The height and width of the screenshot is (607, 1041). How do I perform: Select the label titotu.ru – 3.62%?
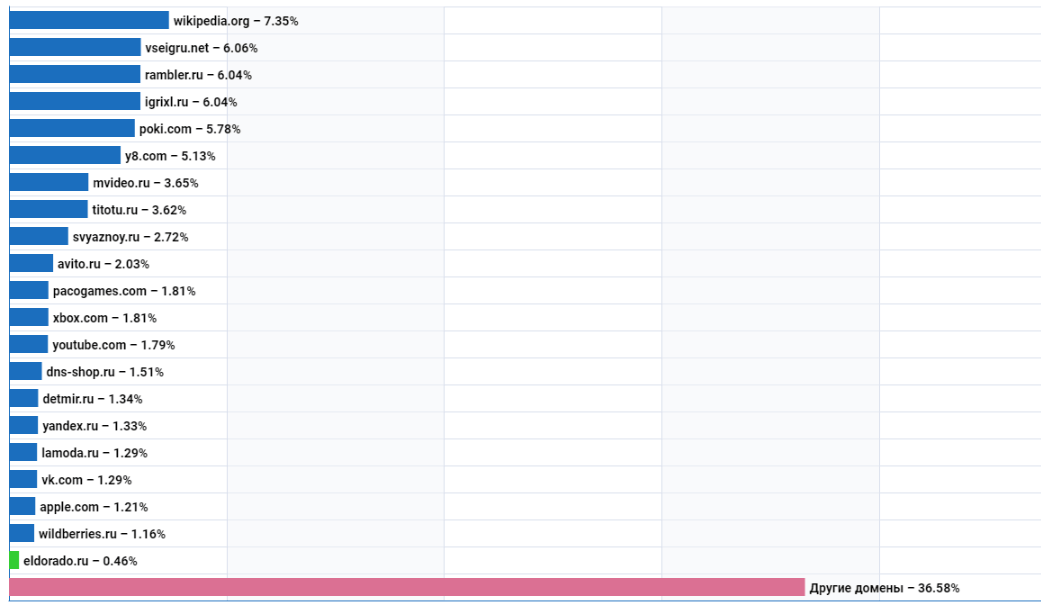tap(139, 210)
